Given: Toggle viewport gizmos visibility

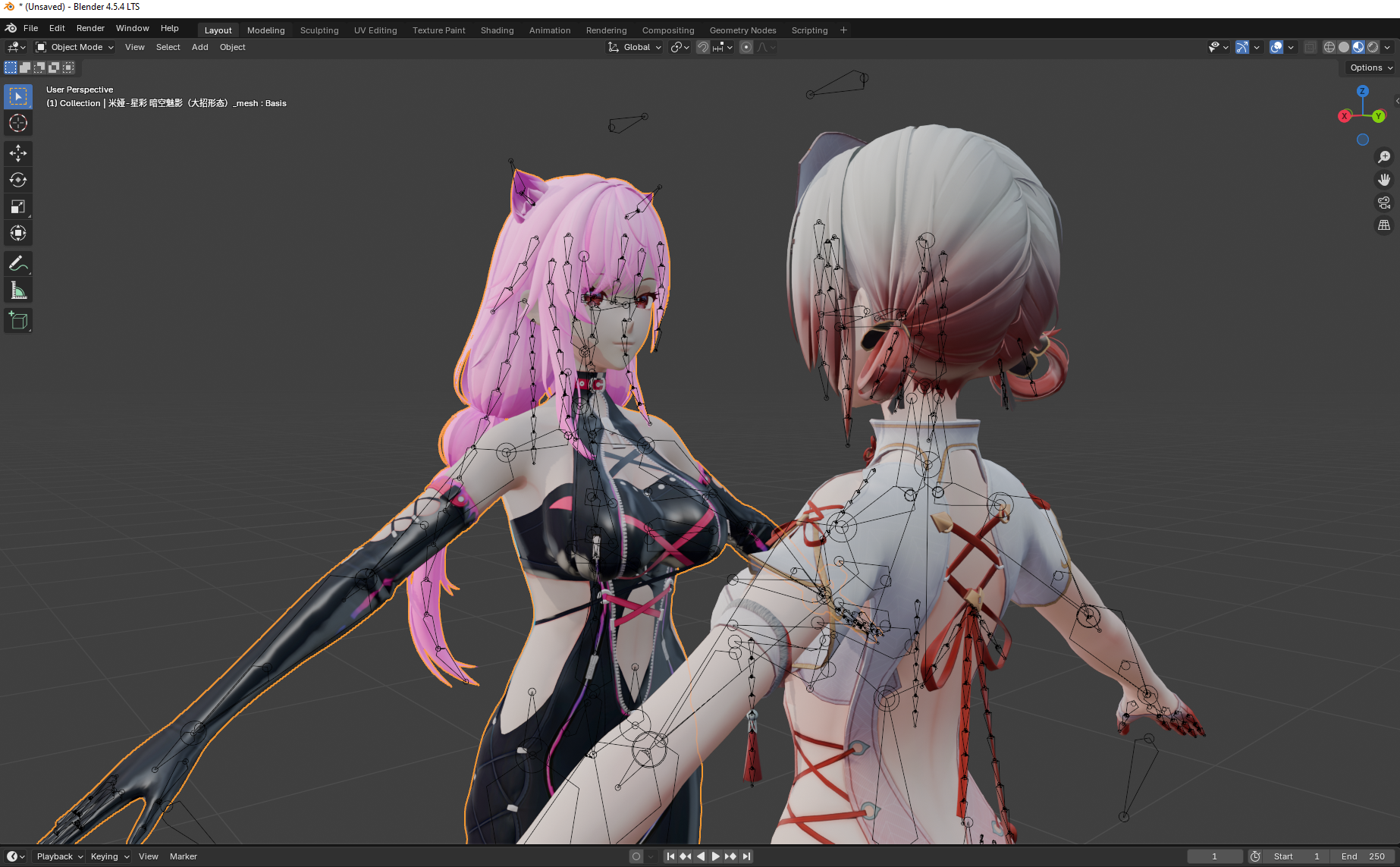Looking at the screenshot, I should tap(1241, 47).
